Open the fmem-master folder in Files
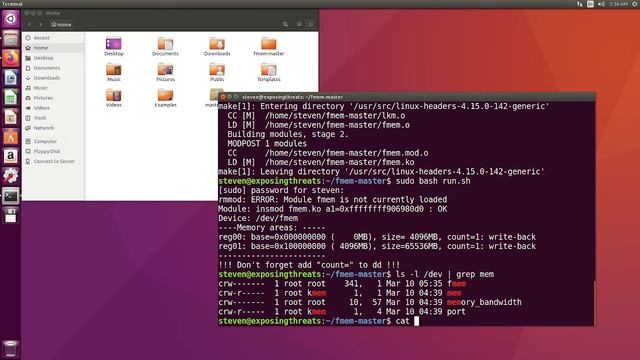The height and width of the screenshot is (360, 640). tap(269, 47)
